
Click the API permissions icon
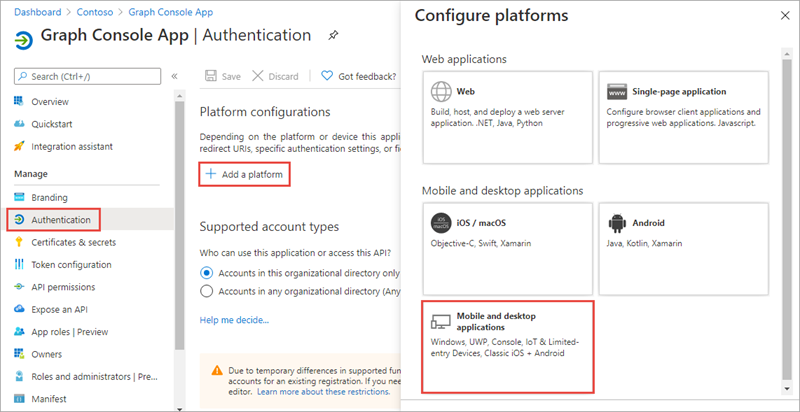tap(19, 287)
